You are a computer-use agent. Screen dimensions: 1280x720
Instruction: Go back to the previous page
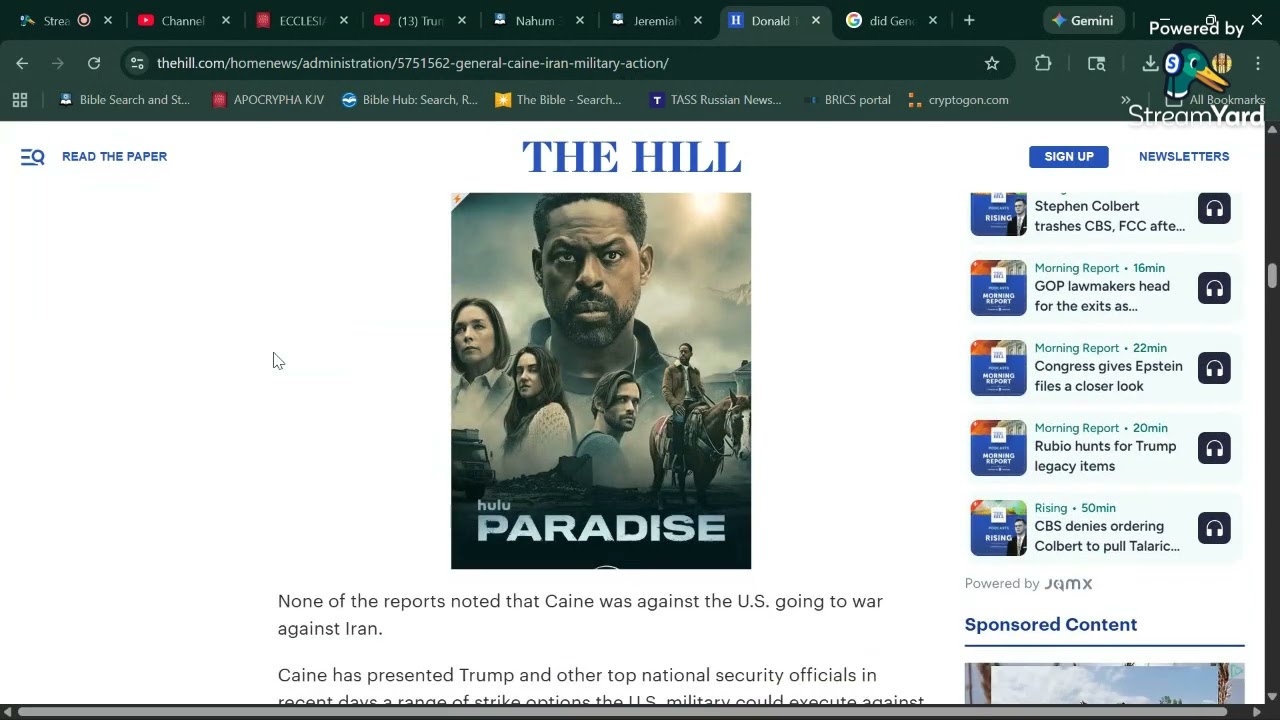(22, 63)
